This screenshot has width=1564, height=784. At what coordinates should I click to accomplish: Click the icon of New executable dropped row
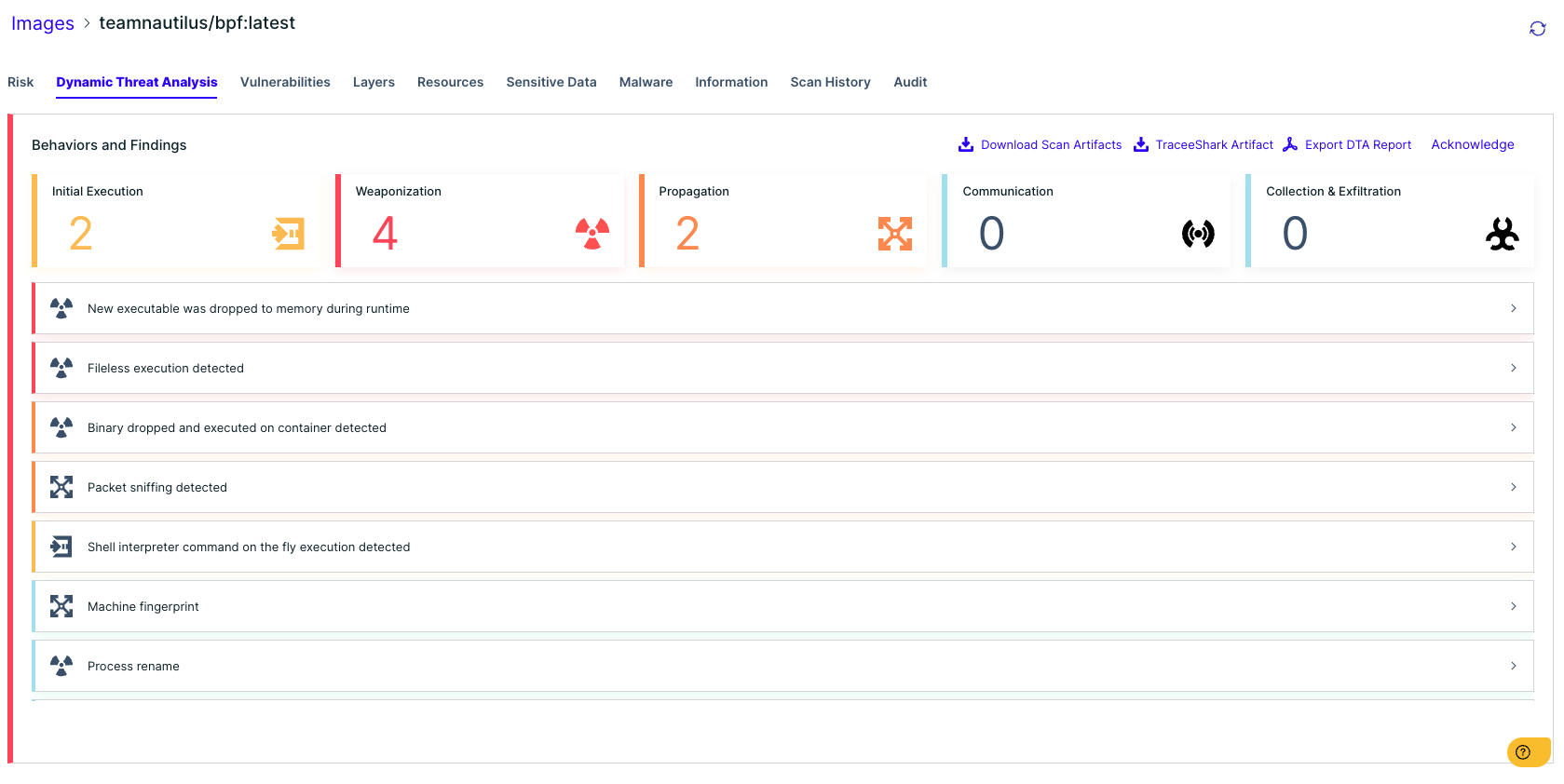pos(61,308)
